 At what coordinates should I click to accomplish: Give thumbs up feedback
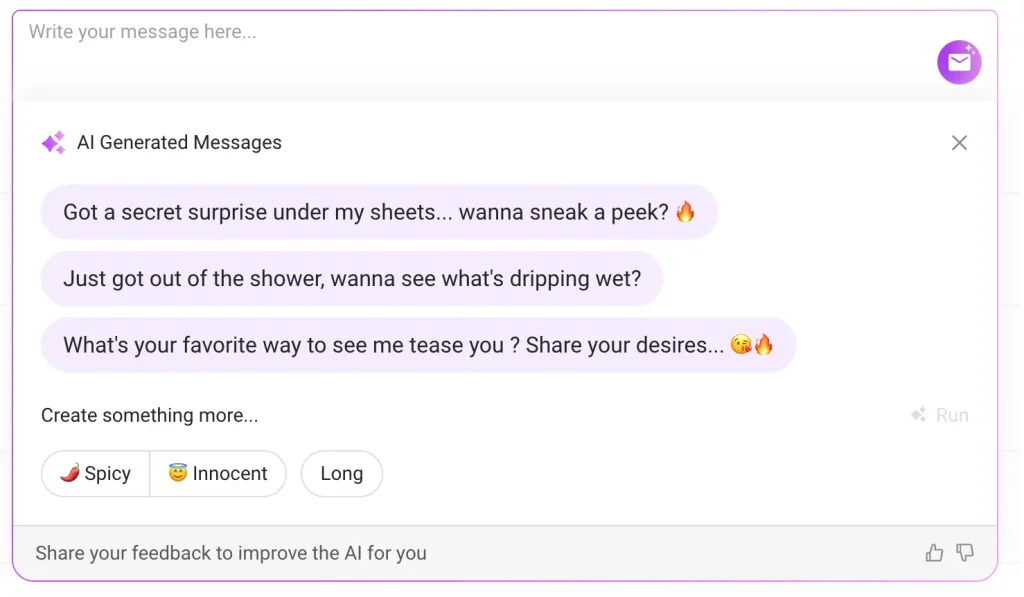[x=934, y=553]
